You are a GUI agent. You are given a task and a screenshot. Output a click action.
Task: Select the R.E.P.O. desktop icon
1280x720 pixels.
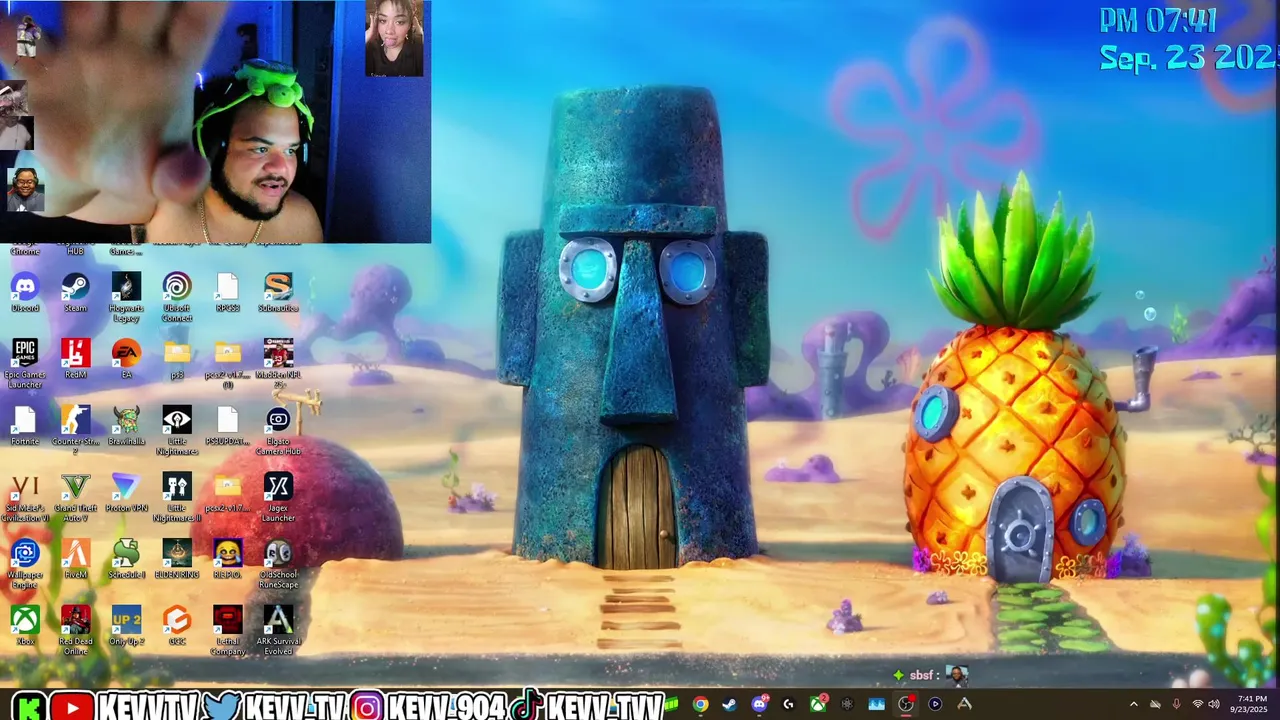(x=227, y=560)
